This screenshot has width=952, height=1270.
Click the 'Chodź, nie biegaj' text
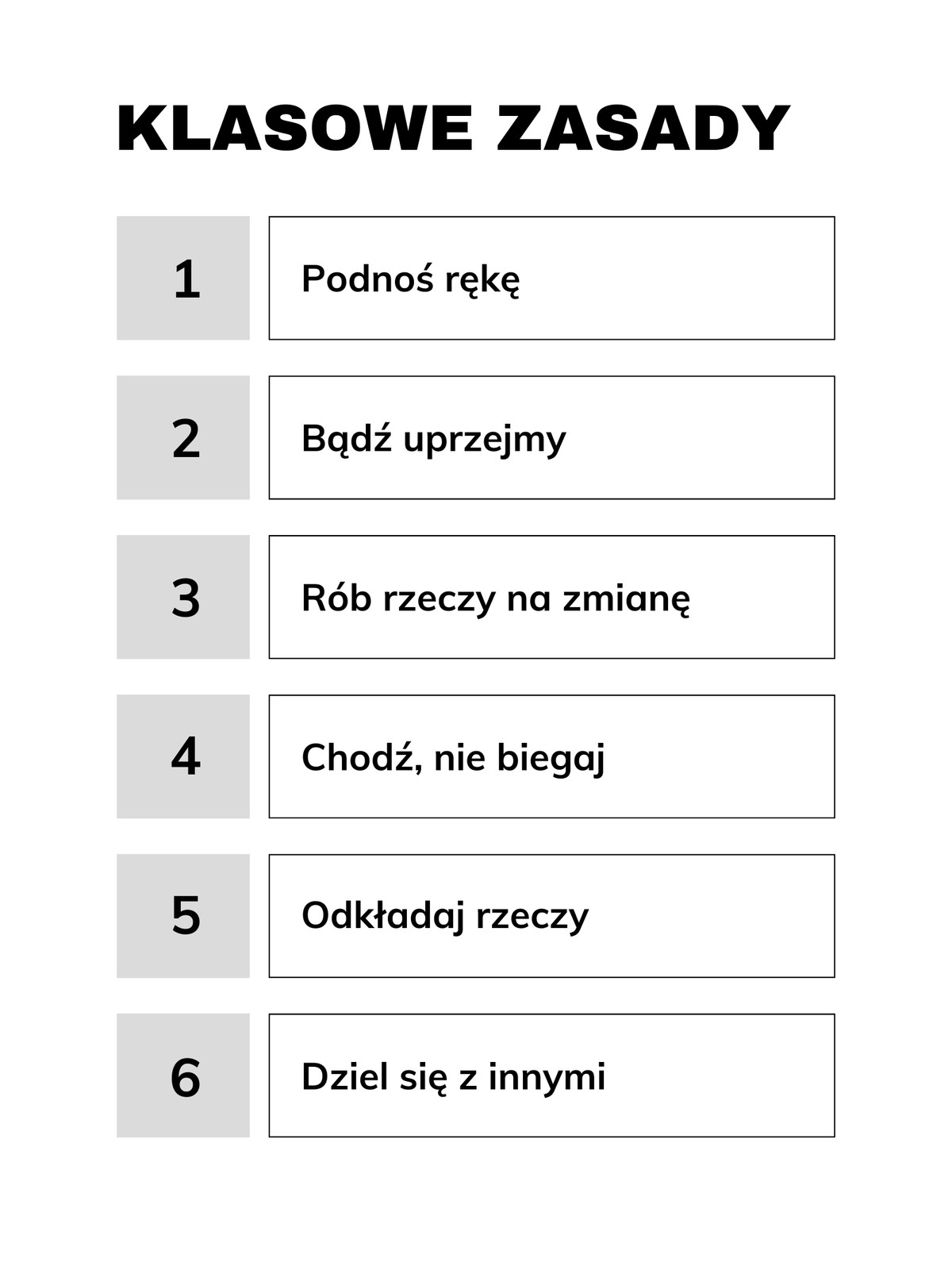tap(453, 758)
